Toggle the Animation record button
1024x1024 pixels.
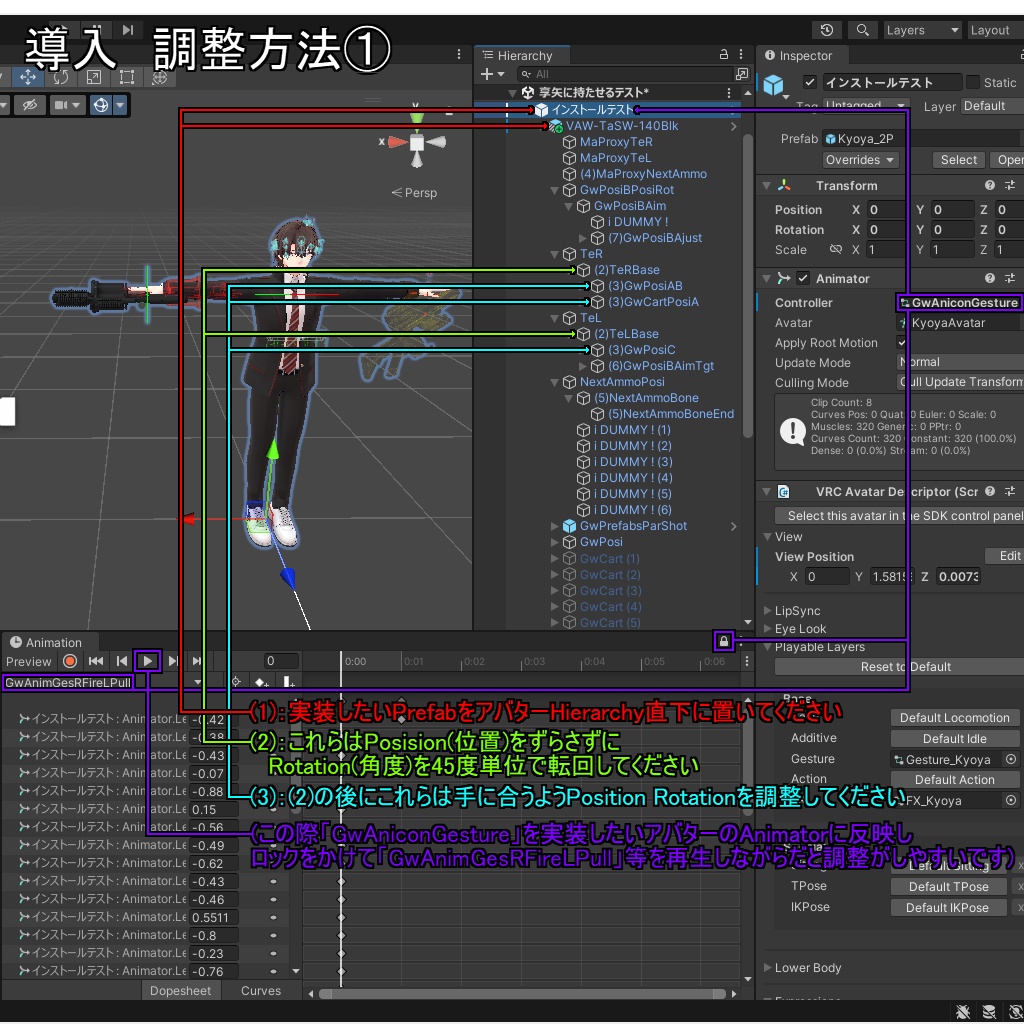[x=70, y=662]
